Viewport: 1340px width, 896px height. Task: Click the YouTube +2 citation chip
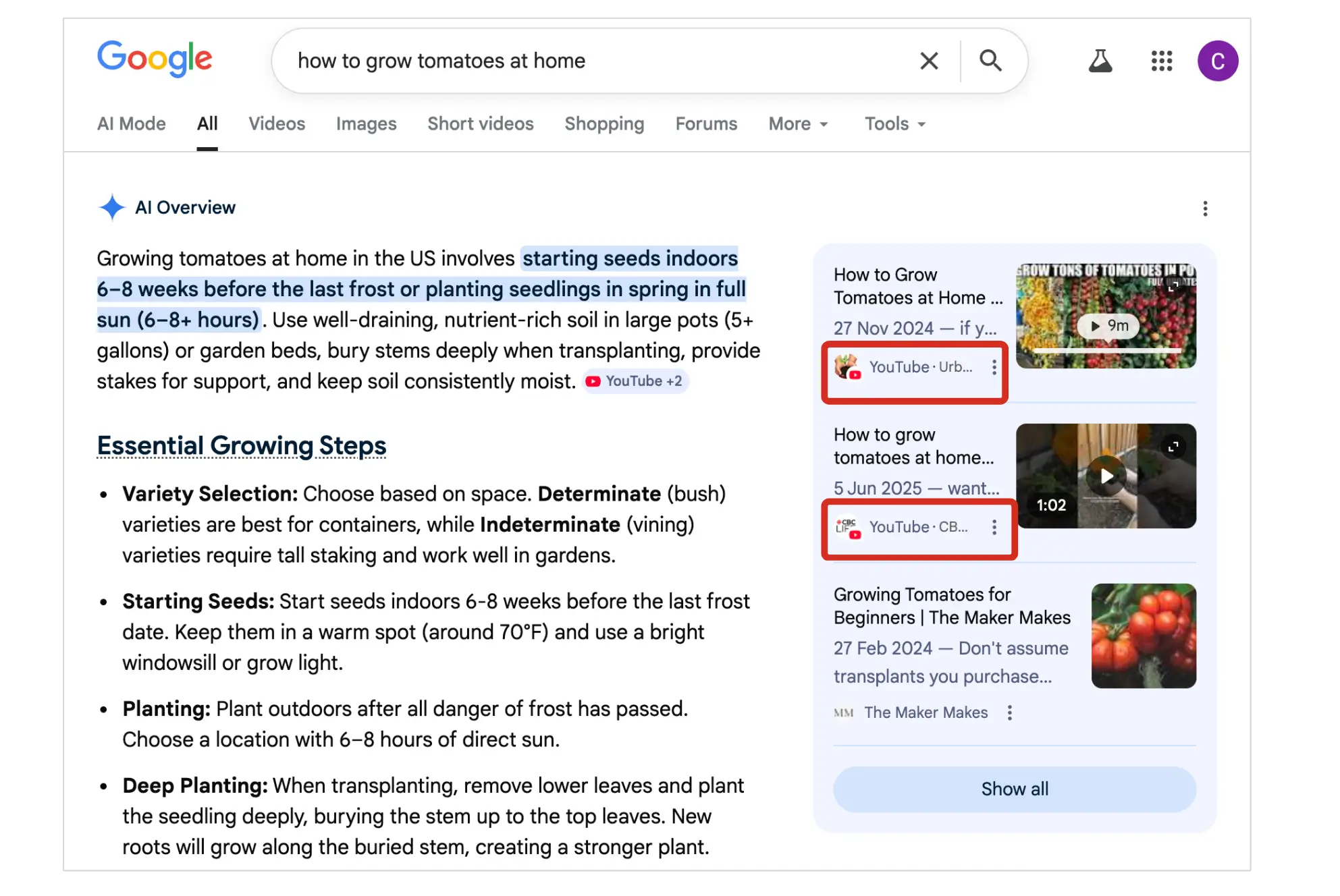635,381
